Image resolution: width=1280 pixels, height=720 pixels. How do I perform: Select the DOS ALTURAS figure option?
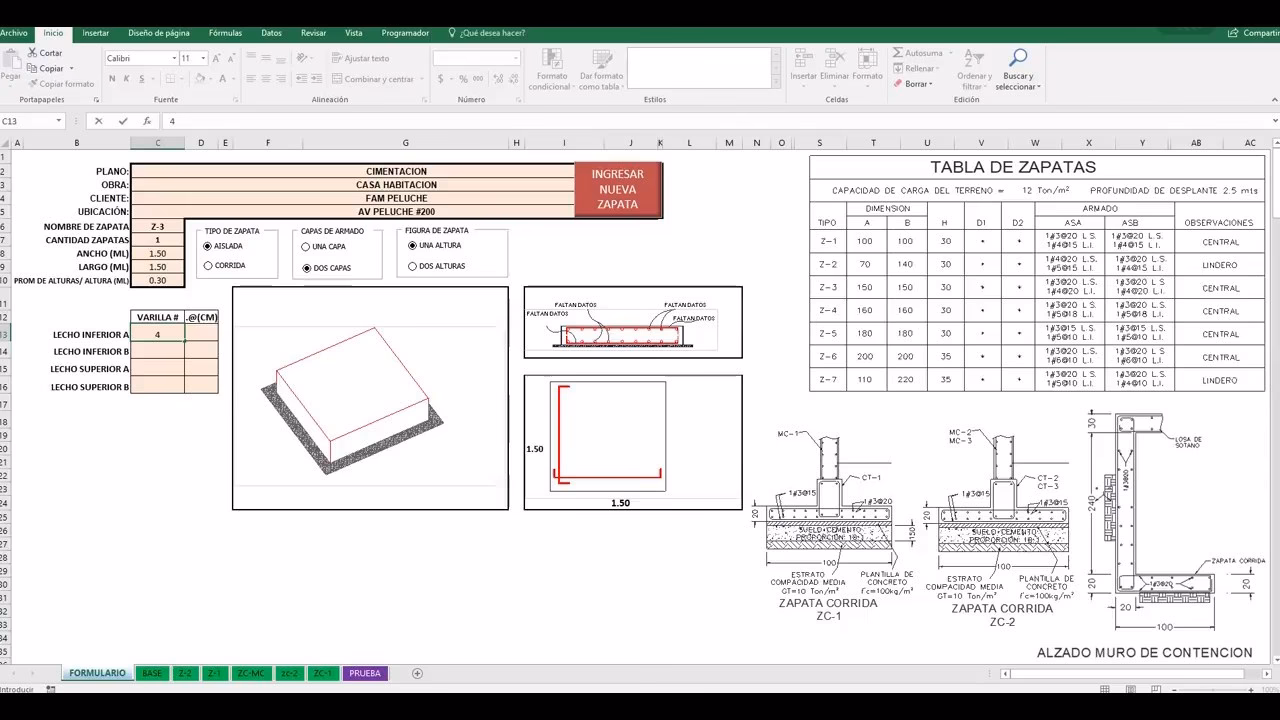(x=412, y=266)
